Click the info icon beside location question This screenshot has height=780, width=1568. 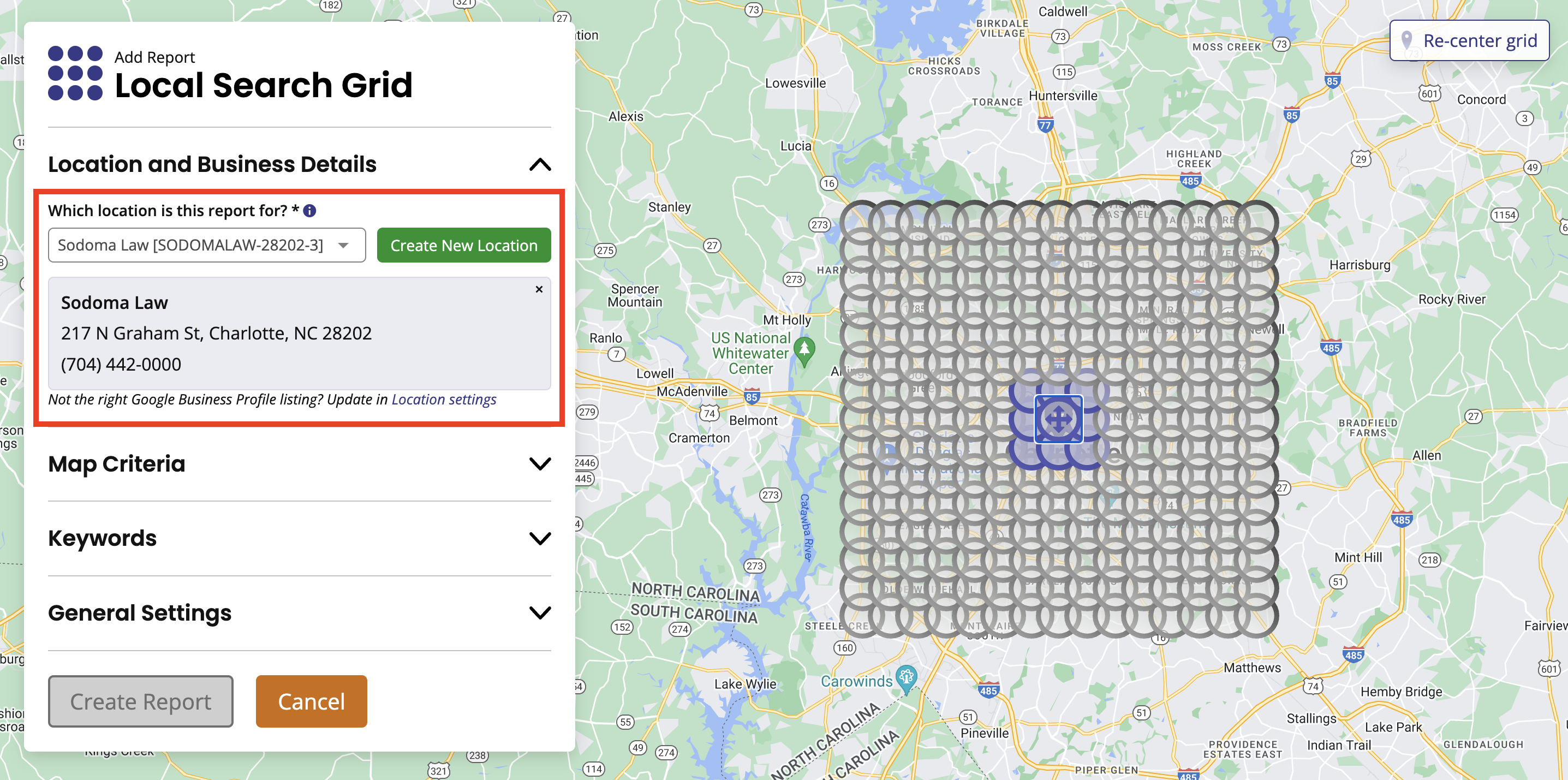(x=309, y=211)
